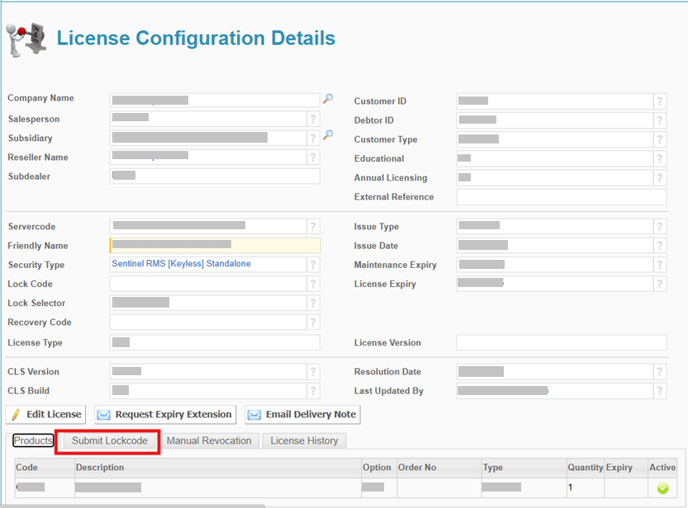Select the Products tab
Viewport: 688px width, 508px height.
point(33,441)
